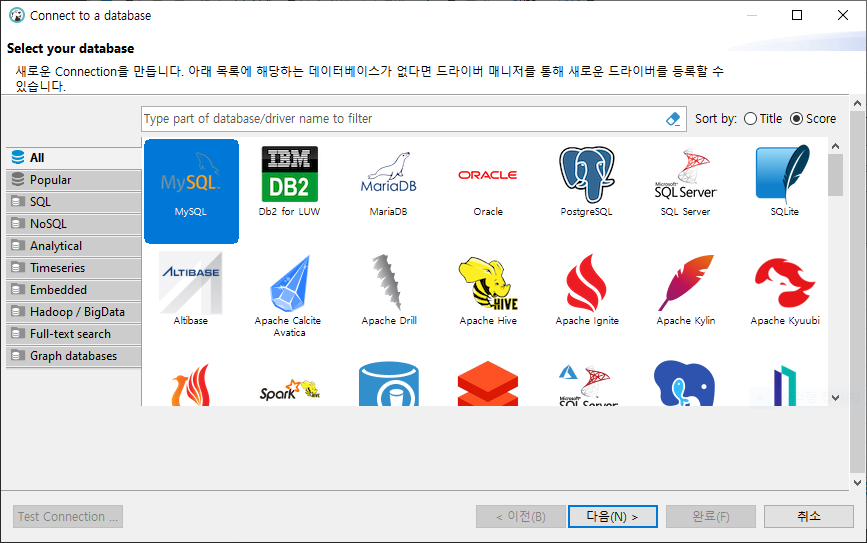The image size is (867, 543).
Task: Click the driver list scrollbar down arrow
Action: click(835, 398)
